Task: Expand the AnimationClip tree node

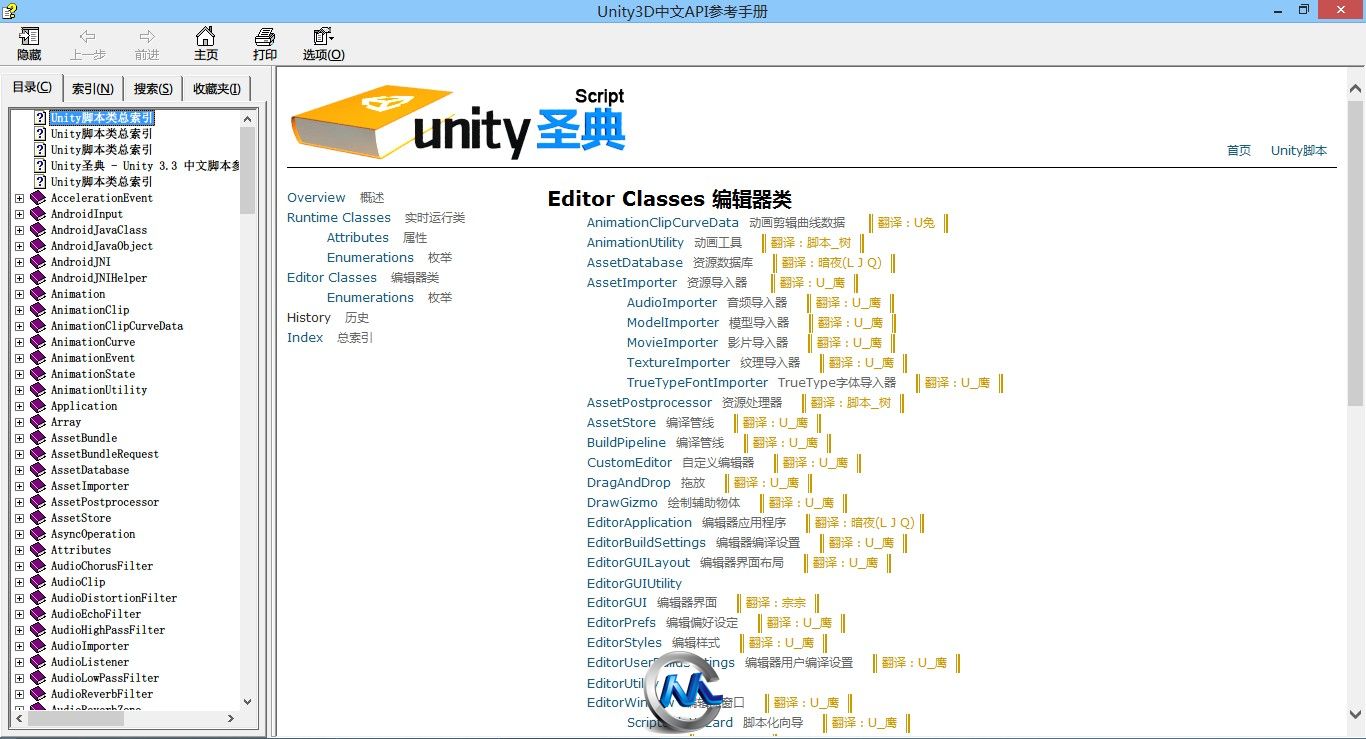Action: click(19, 310)
